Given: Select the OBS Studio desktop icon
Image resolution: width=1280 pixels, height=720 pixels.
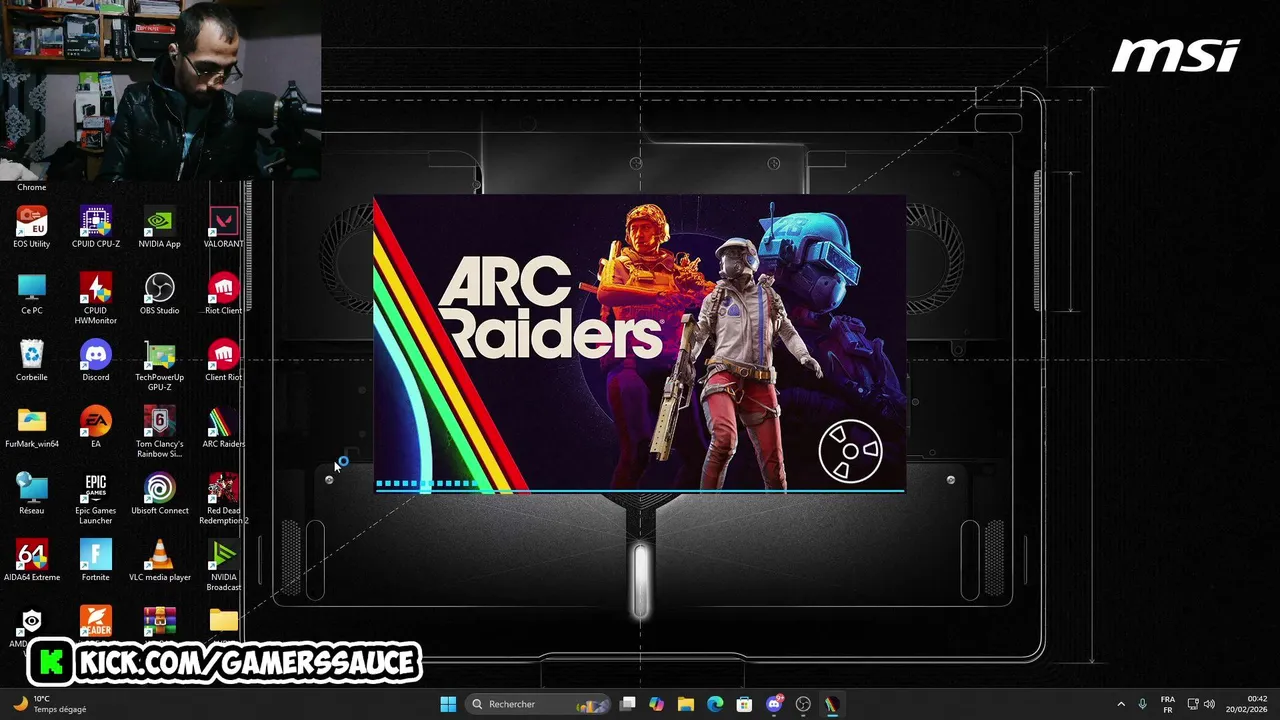Looking at the screenshot, I should 159,293.
